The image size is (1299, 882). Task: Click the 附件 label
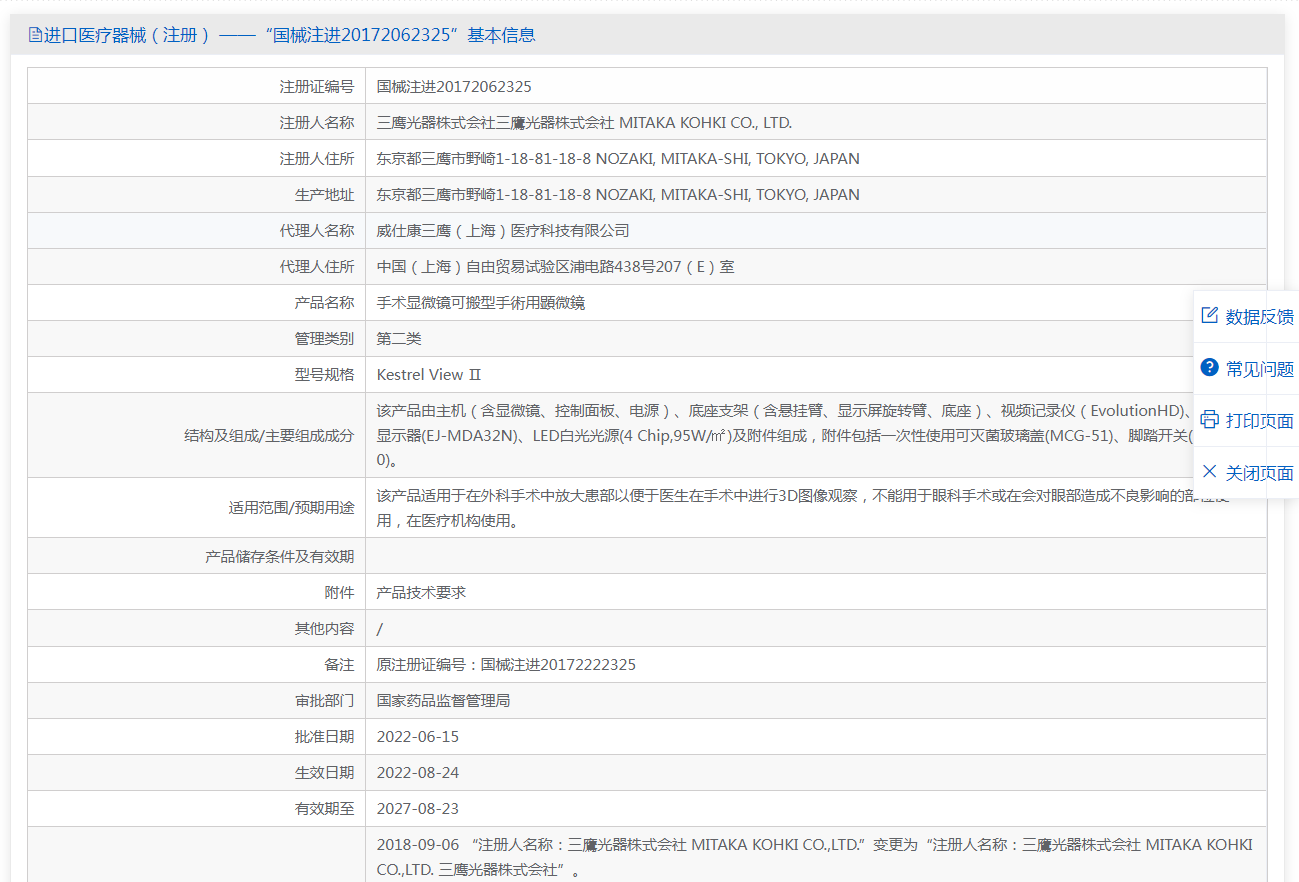click(x=339, y=593)
